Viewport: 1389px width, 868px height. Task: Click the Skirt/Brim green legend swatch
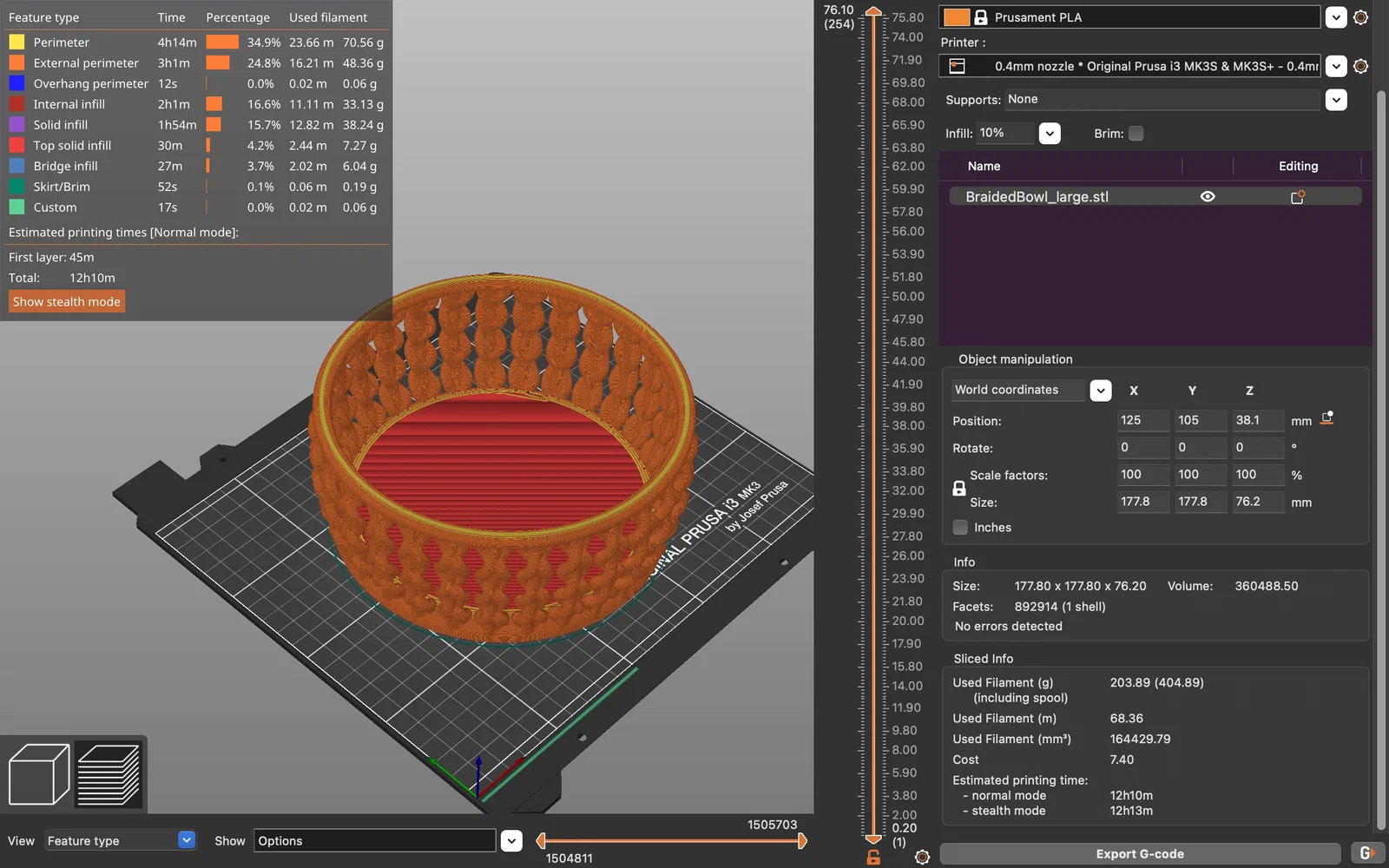pyautogui.click(x=16, y=187)
